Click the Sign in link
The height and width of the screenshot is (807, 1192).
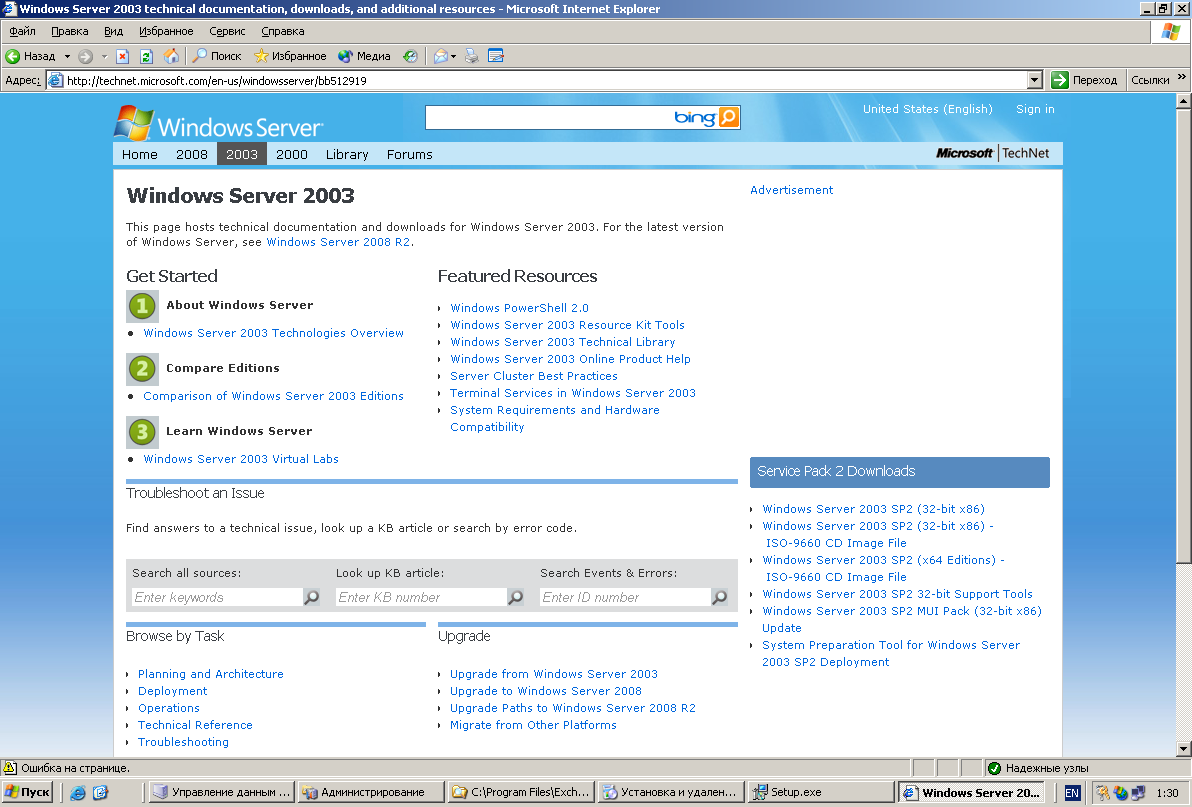point(1035,109)
